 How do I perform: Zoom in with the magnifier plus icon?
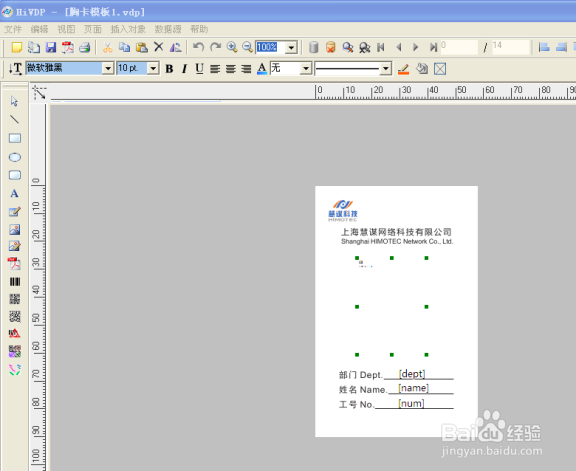[x=232, y=47]
